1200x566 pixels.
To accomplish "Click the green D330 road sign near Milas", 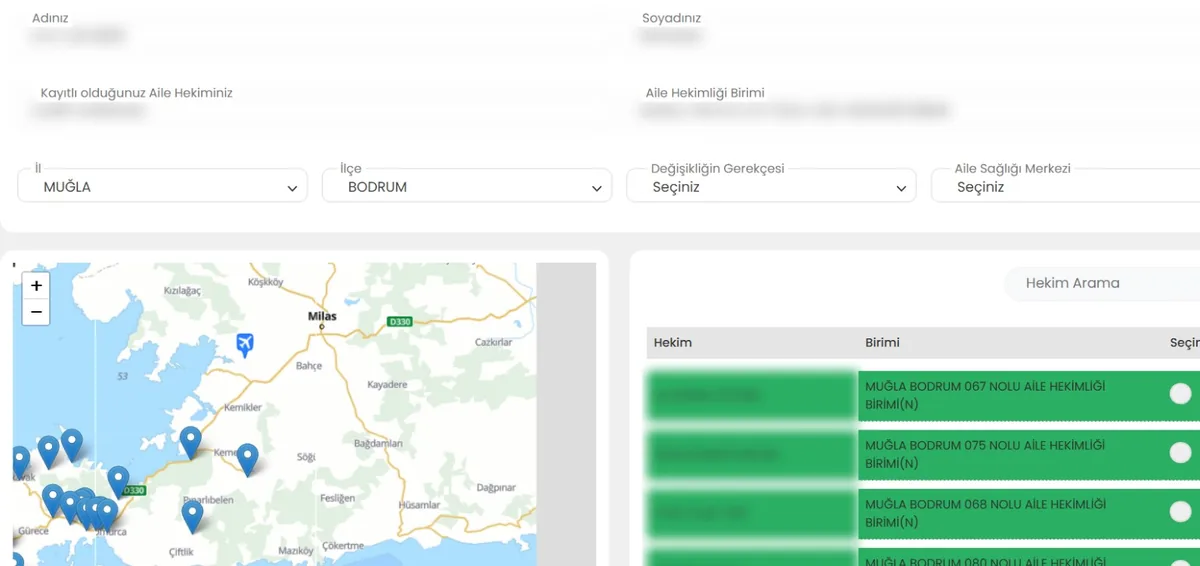I will (400, 321).
